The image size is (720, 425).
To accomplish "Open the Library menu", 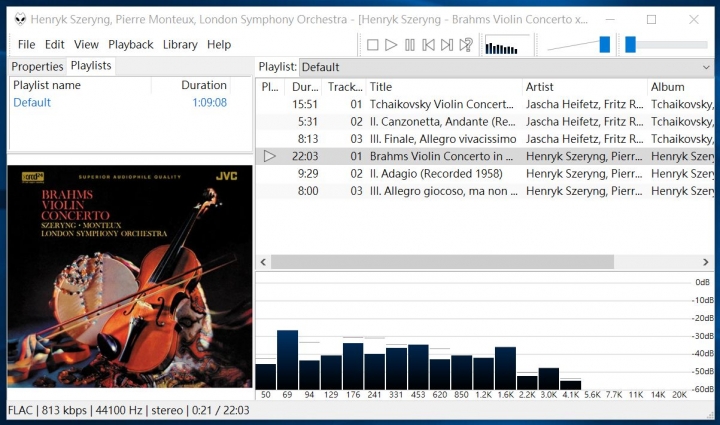I will point(180,45).
